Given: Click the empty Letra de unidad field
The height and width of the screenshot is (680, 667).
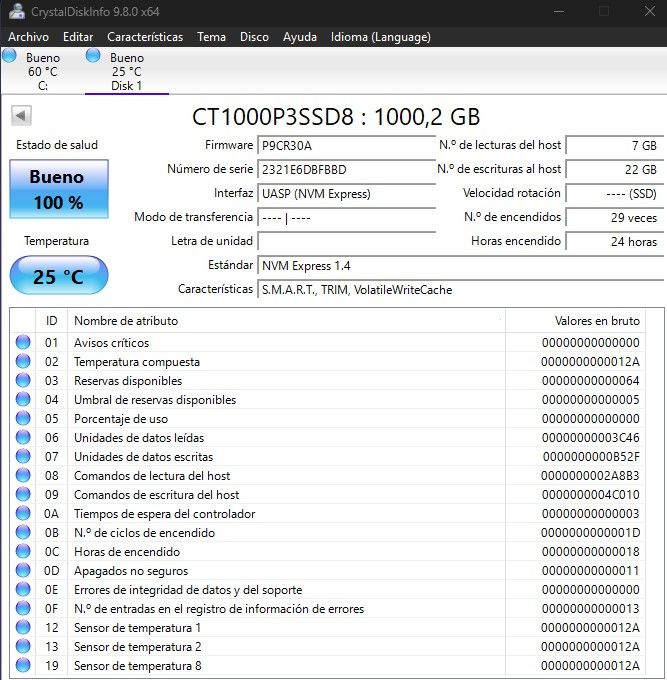Looking at the screenshot, I should pyautogui.click(x=347, y=242).
